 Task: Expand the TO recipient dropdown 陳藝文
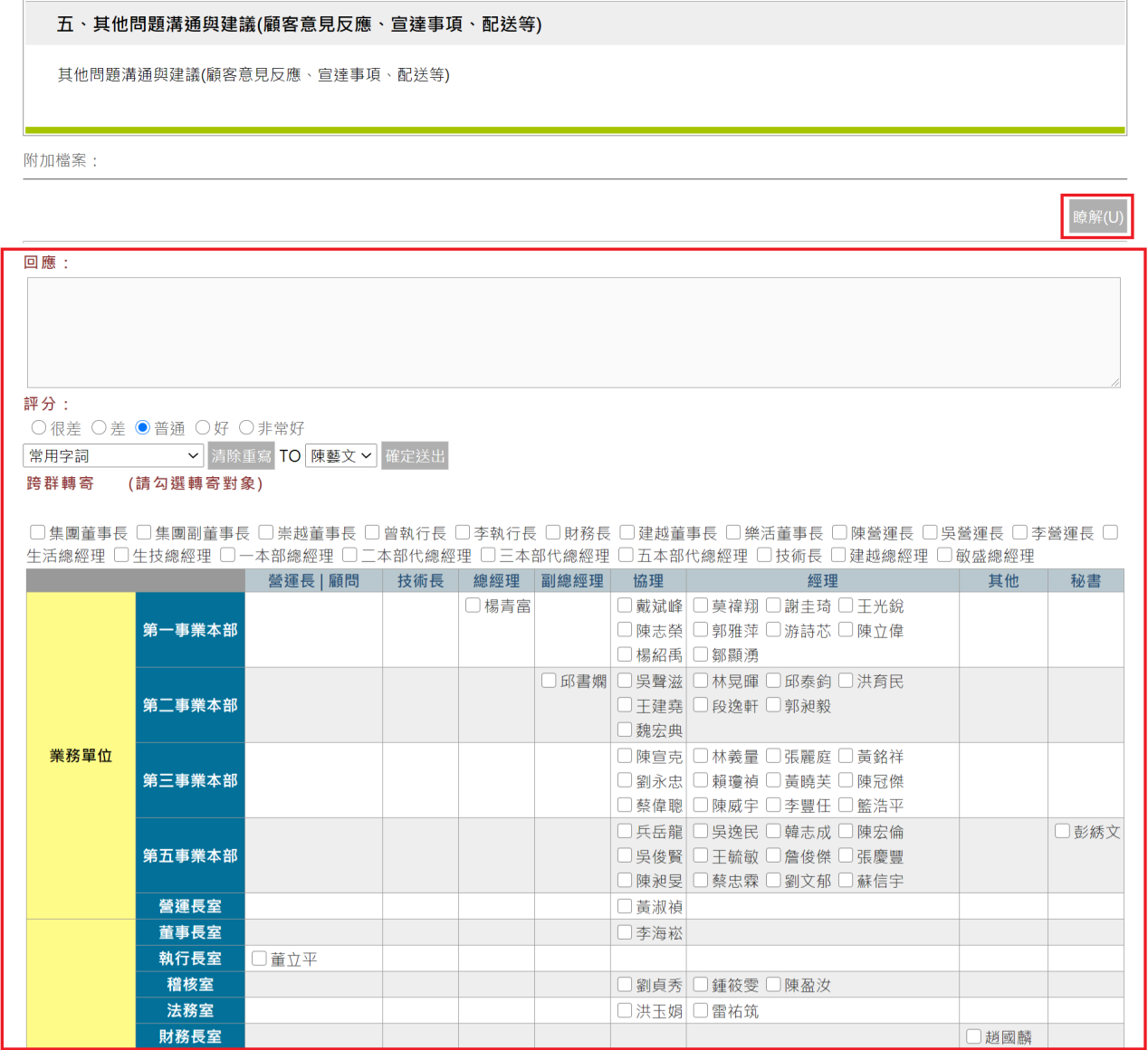point(341,456)
